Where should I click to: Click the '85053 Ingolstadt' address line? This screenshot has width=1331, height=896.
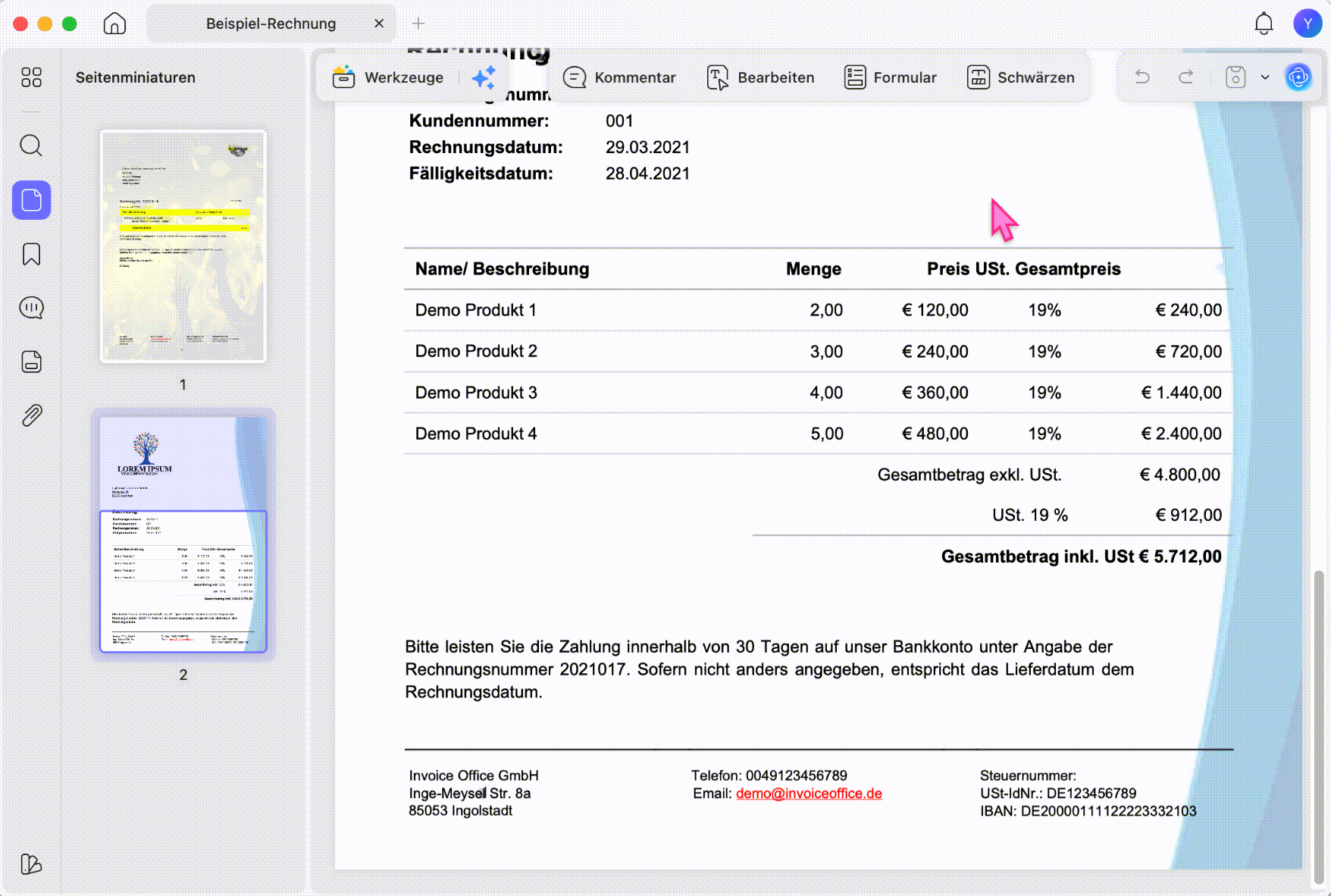[x=461, y=811]
